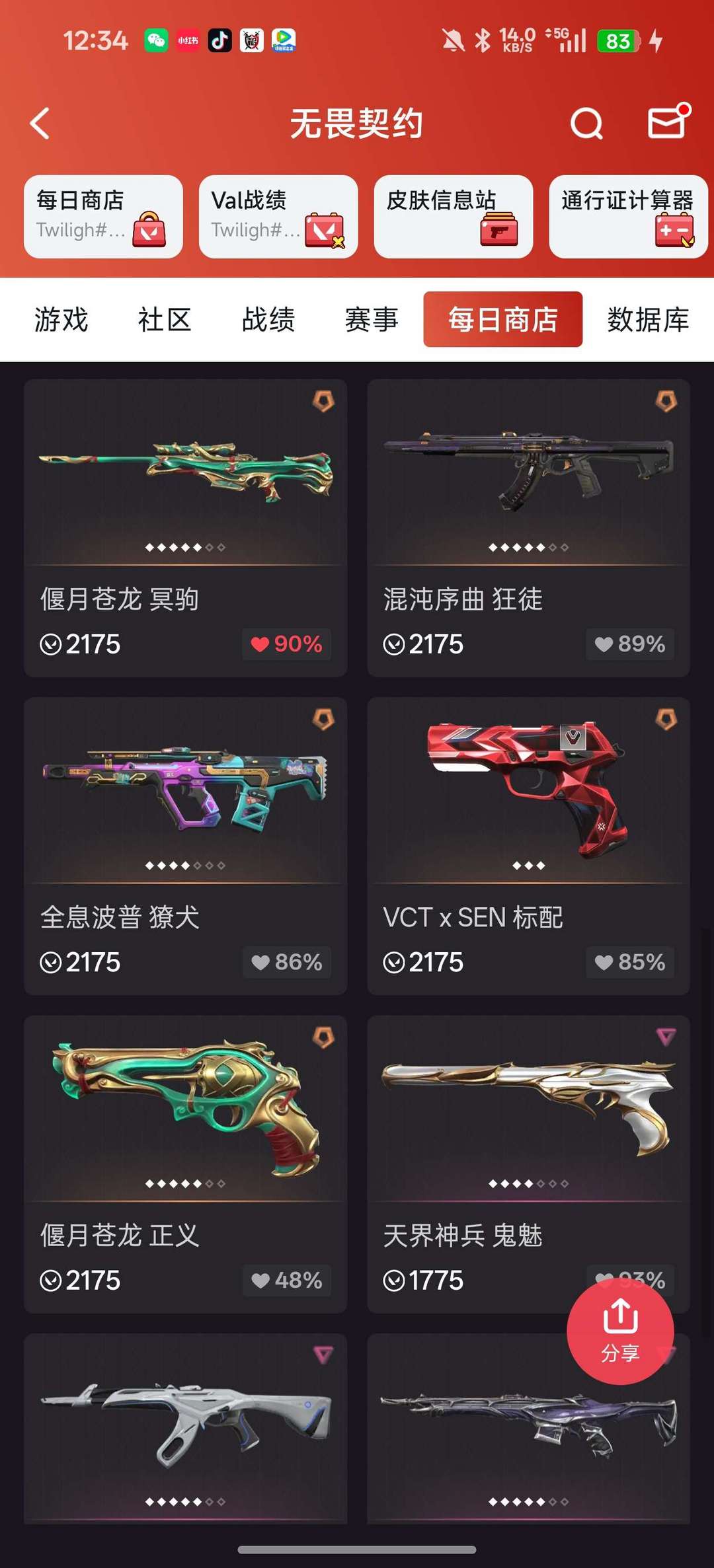Toggle the 86% heart on 全息波普 獠犬
The image size is (714, 1568).
click(x=287, y=961)
